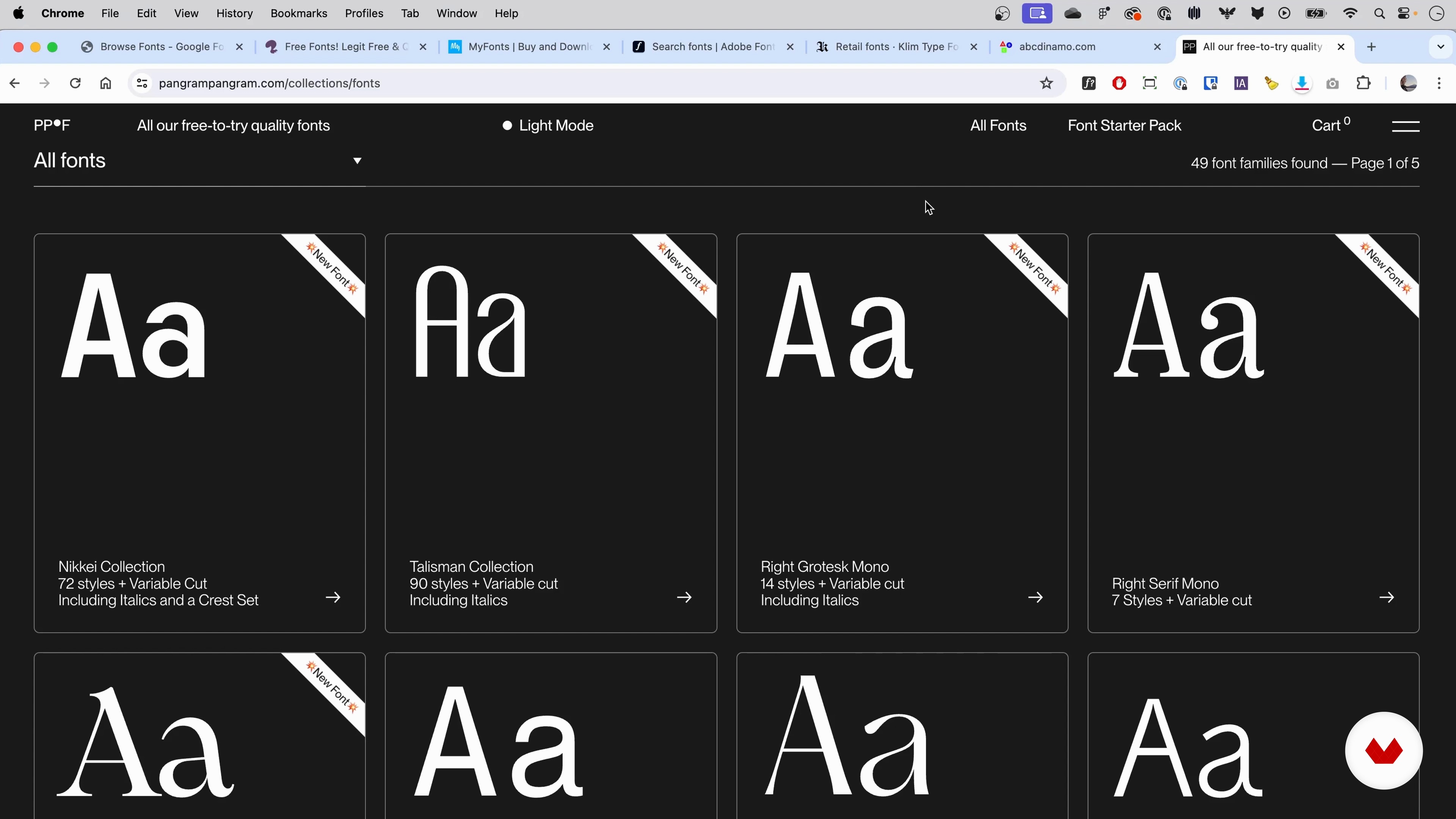1456x819 pixels.
Task: Open Wi-Fi status in menu bar
Action: click(x=1350, y=14)
